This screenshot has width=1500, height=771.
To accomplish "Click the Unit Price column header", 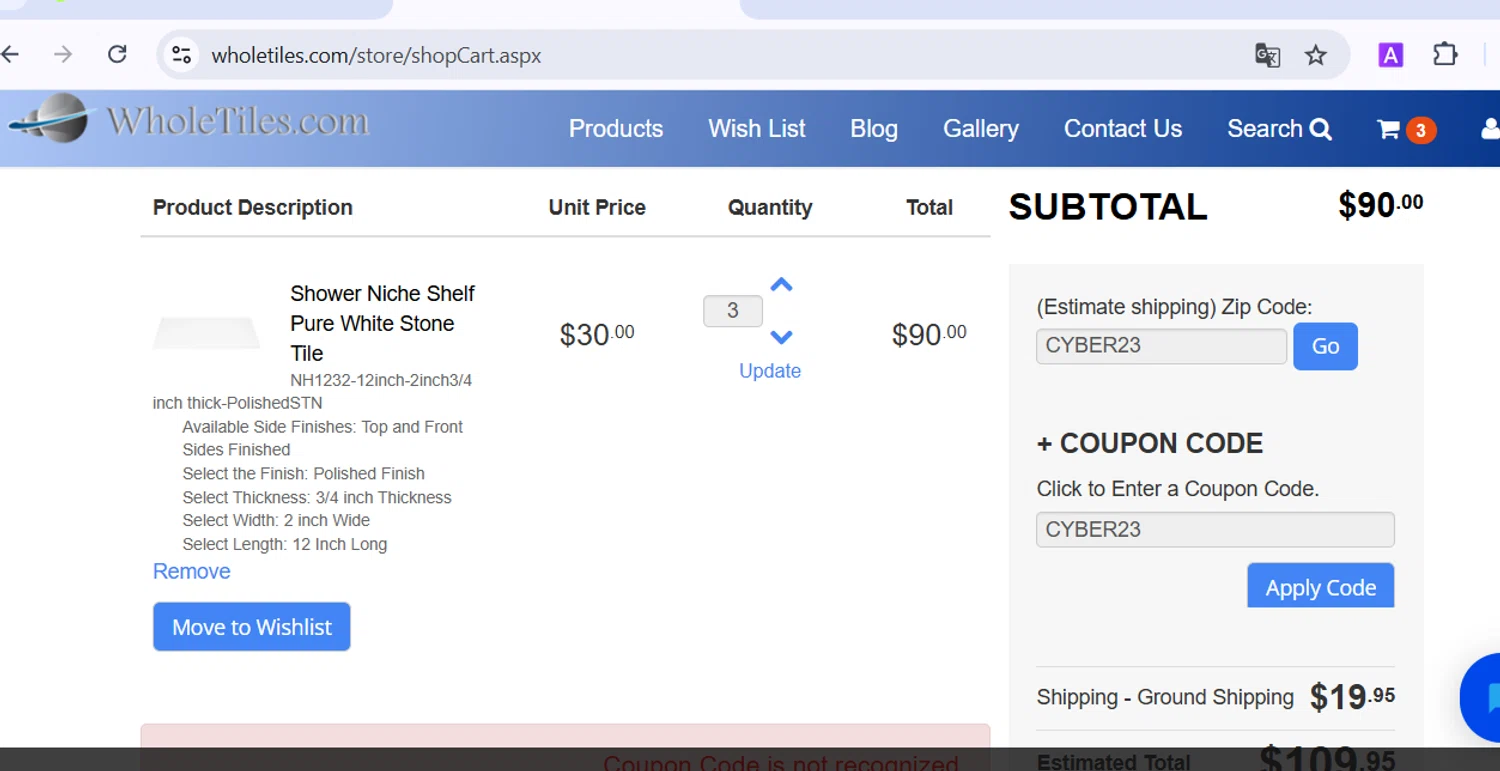I will (597, 208).
